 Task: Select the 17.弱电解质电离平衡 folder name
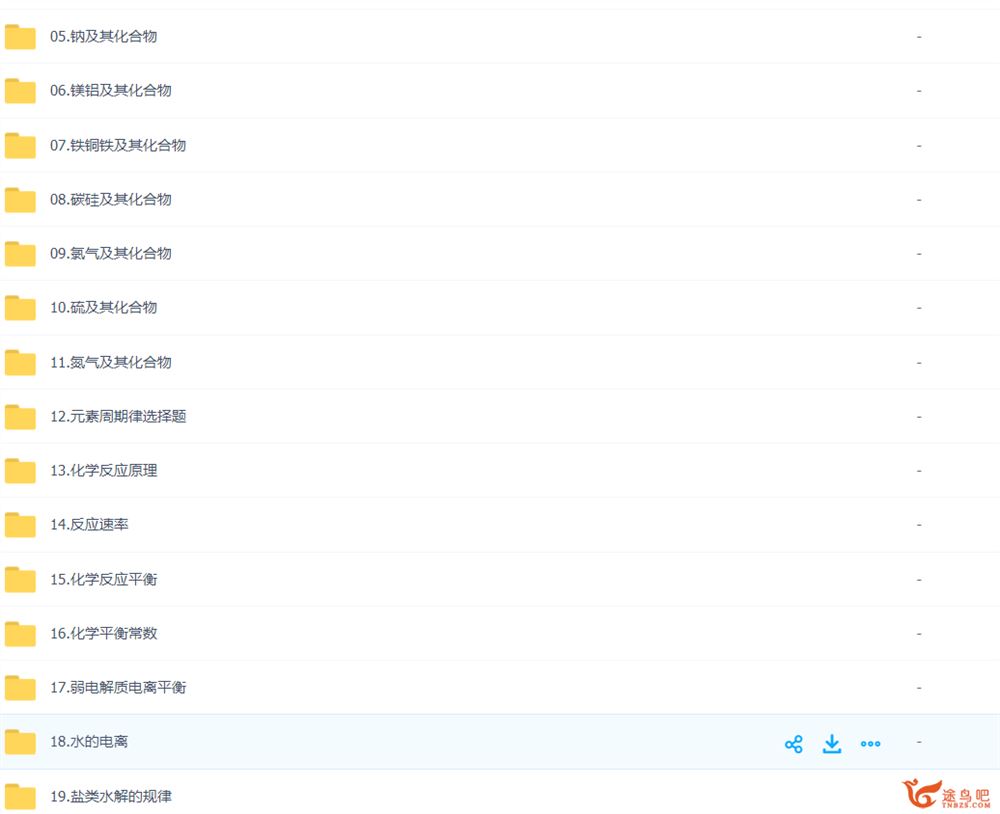tap(118, 687)
